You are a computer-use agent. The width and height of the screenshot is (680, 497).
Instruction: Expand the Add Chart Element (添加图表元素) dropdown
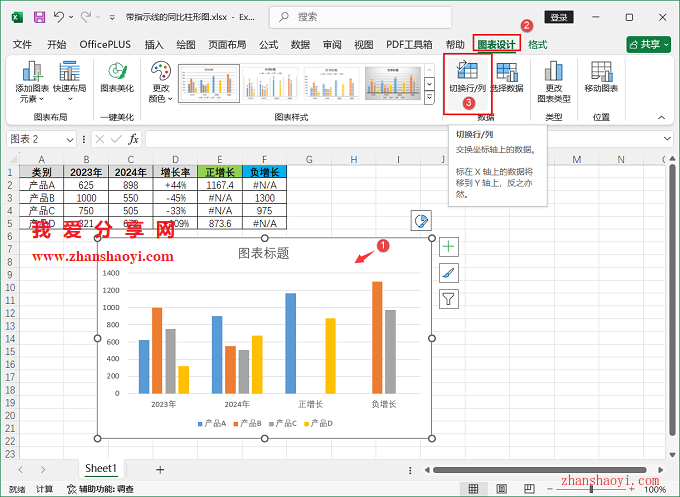(x=31, y=82)
